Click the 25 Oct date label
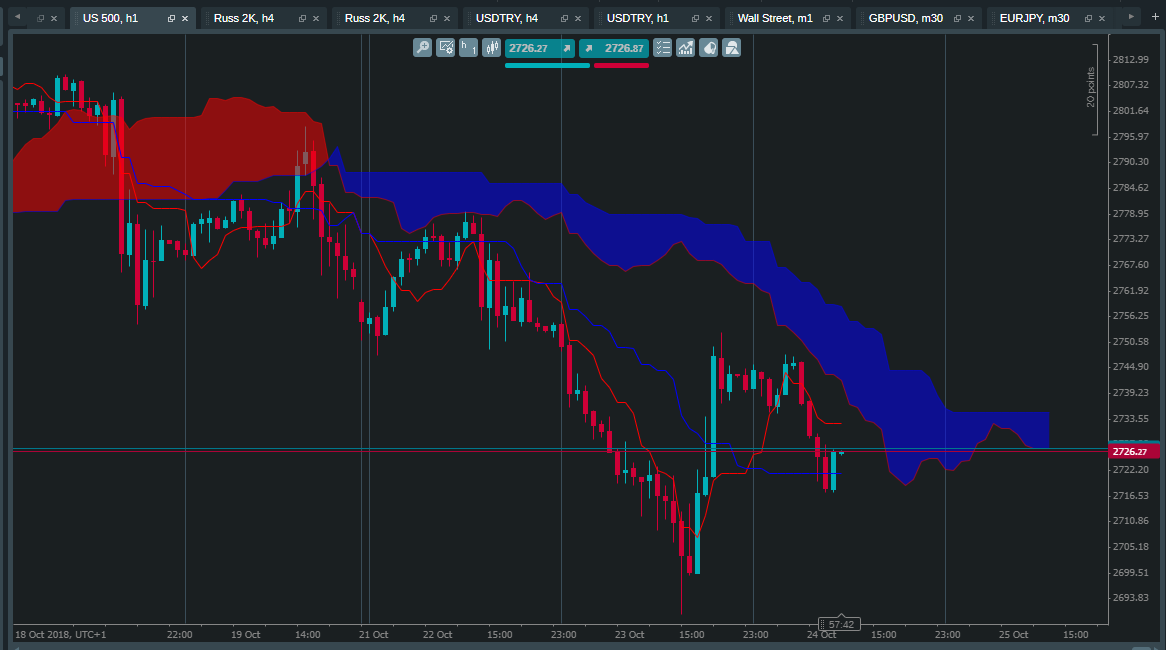The image size is (1166, 650). click(x=1014, y=634)
